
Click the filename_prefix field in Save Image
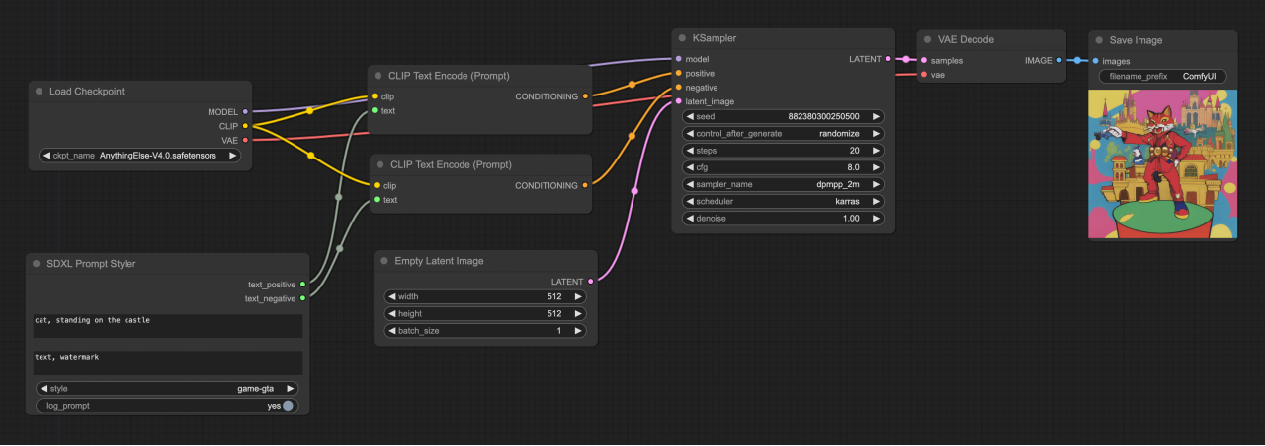click(x=1162, y=76)
